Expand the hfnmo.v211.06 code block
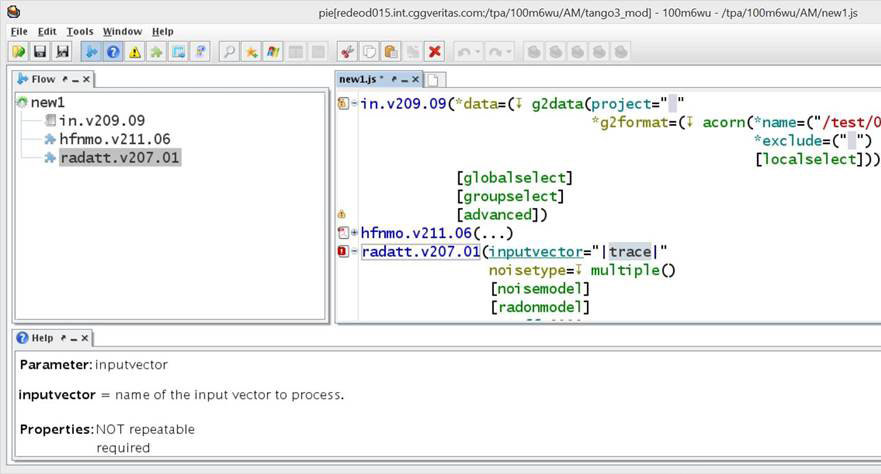The height and width of the screenshot is (474, 881). [355, 233]
